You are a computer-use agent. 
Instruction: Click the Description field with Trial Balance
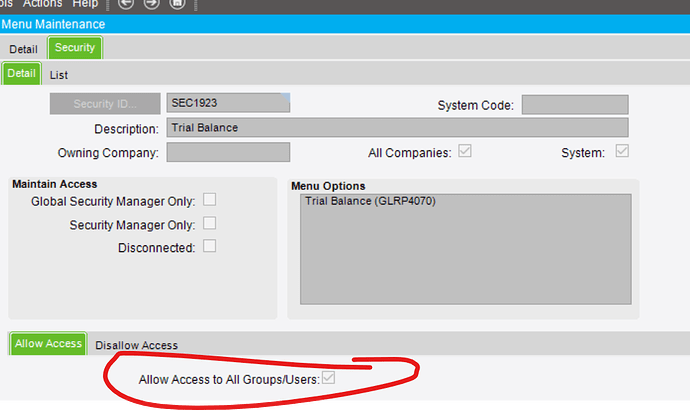coord(397,128)
